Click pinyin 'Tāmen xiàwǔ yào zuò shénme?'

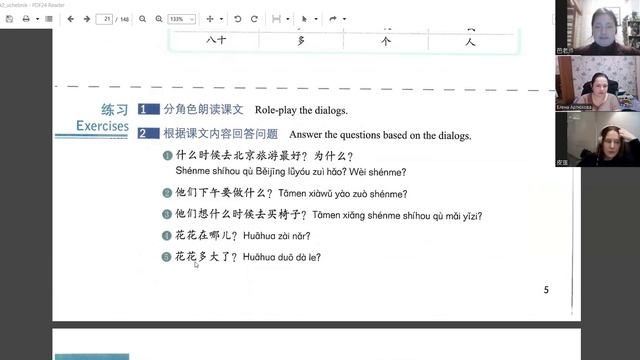342,194
